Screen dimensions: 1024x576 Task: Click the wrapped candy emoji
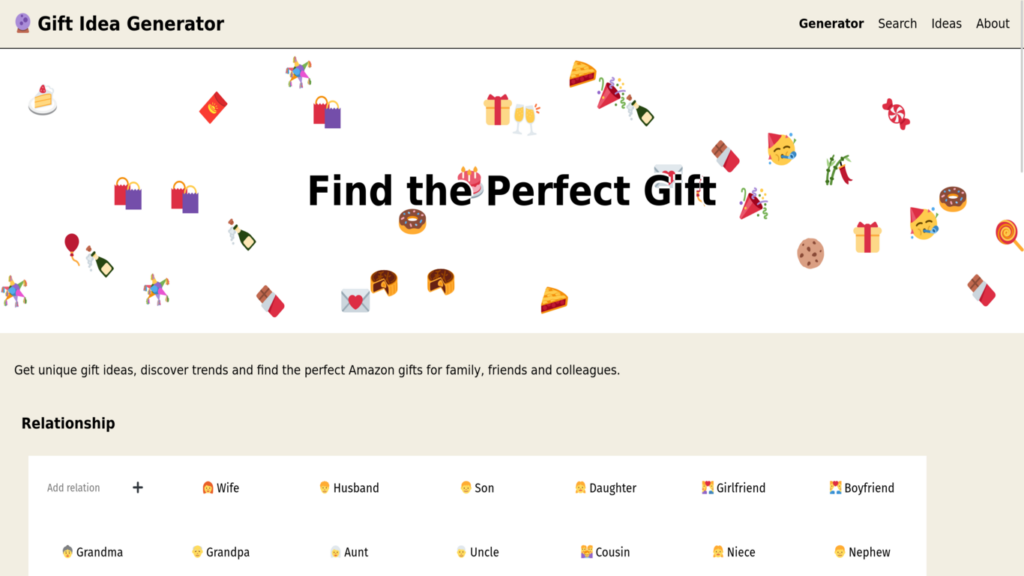[x=895, y=113]
